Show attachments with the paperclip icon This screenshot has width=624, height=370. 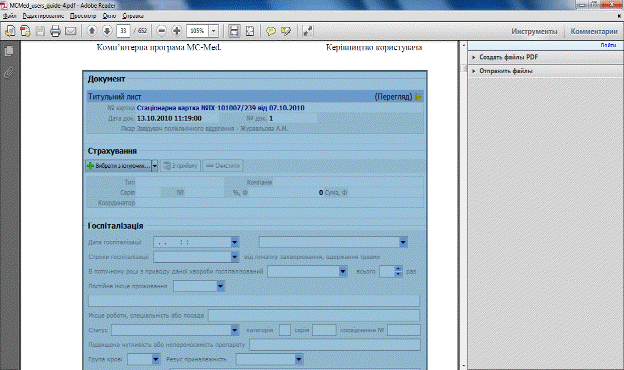9,73
